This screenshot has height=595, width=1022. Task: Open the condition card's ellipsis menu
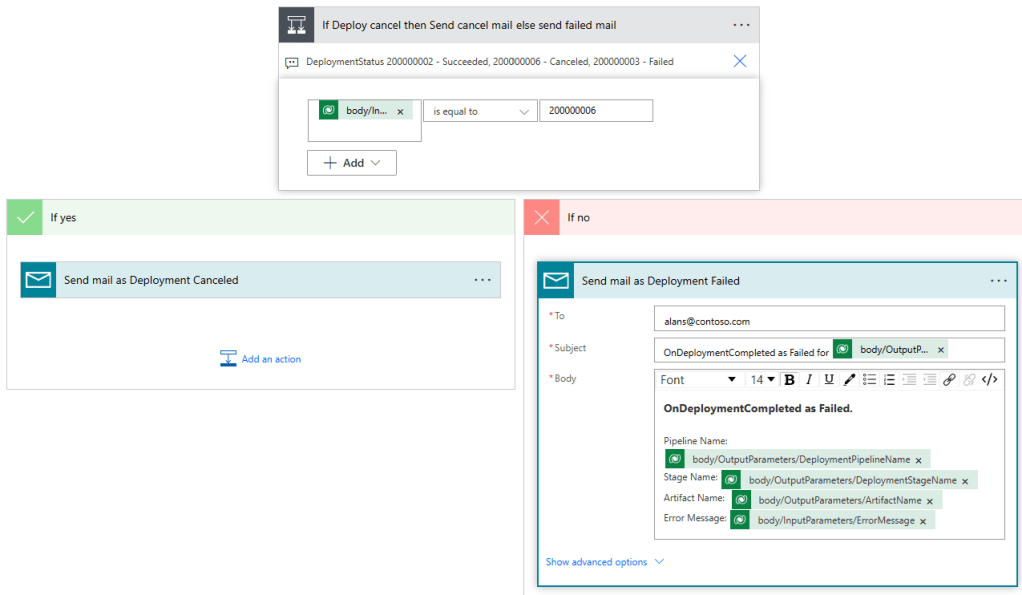[740, 24]
